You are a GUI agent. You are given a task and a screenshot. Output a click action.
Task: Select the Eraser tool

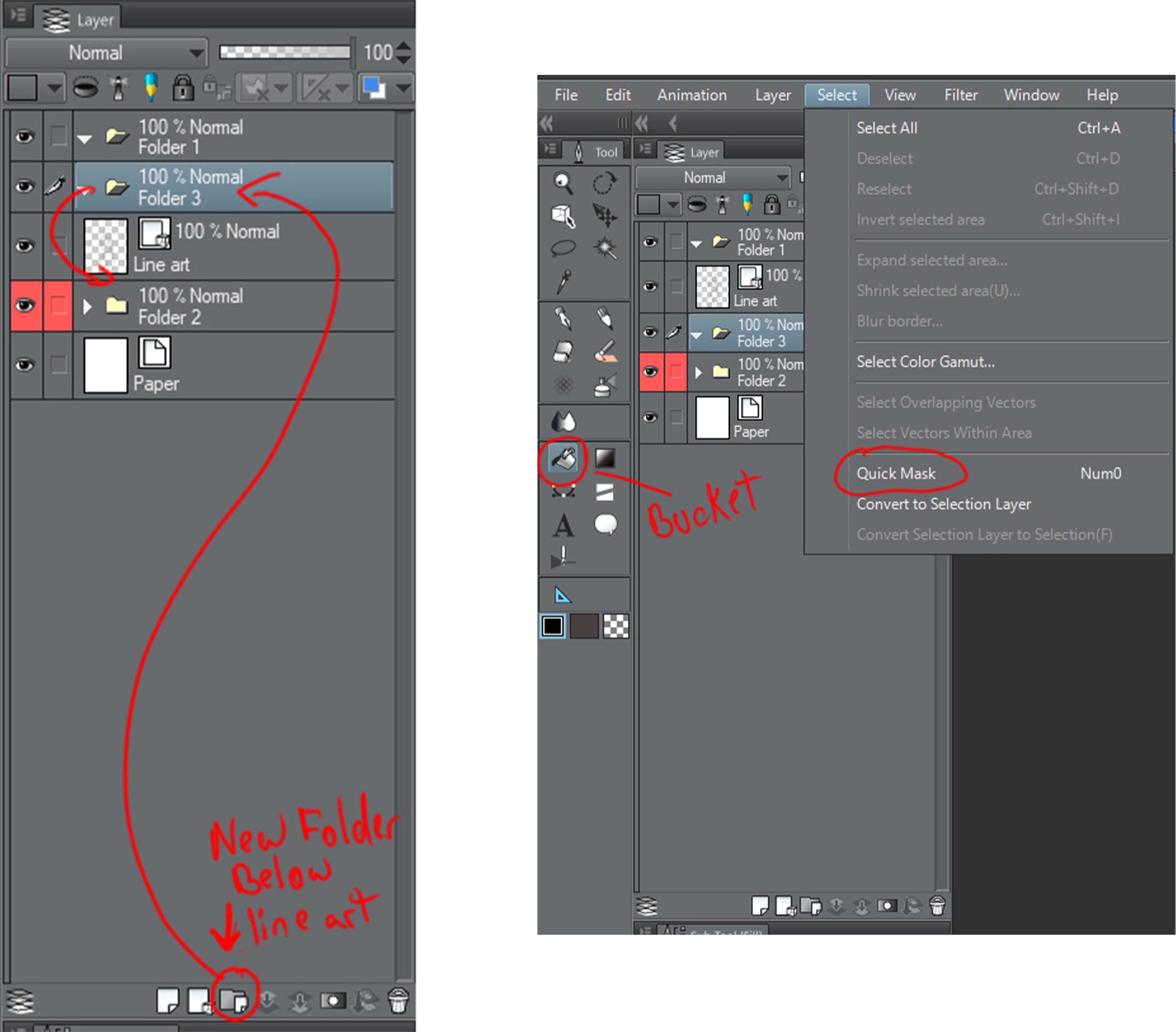tap(563, 352)
